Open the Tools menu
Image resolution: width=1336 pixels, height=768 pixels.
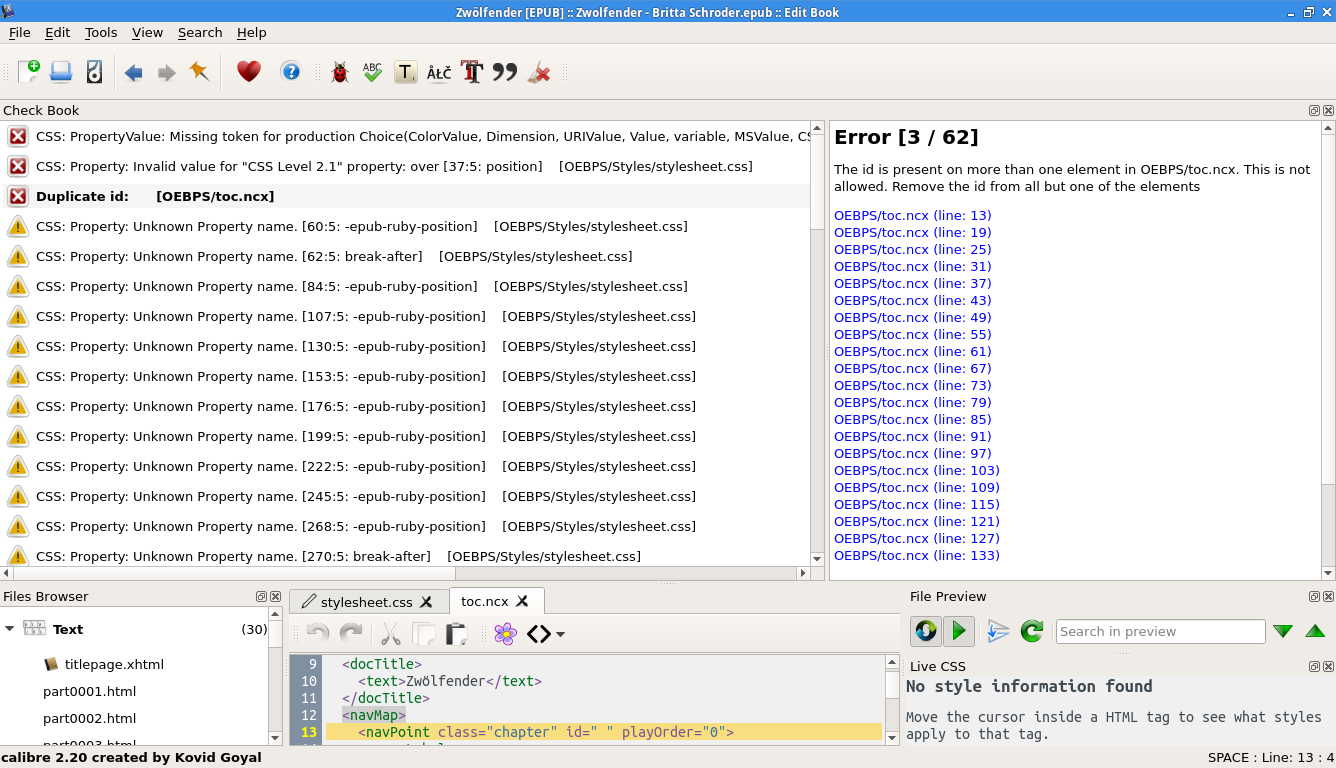100,32
